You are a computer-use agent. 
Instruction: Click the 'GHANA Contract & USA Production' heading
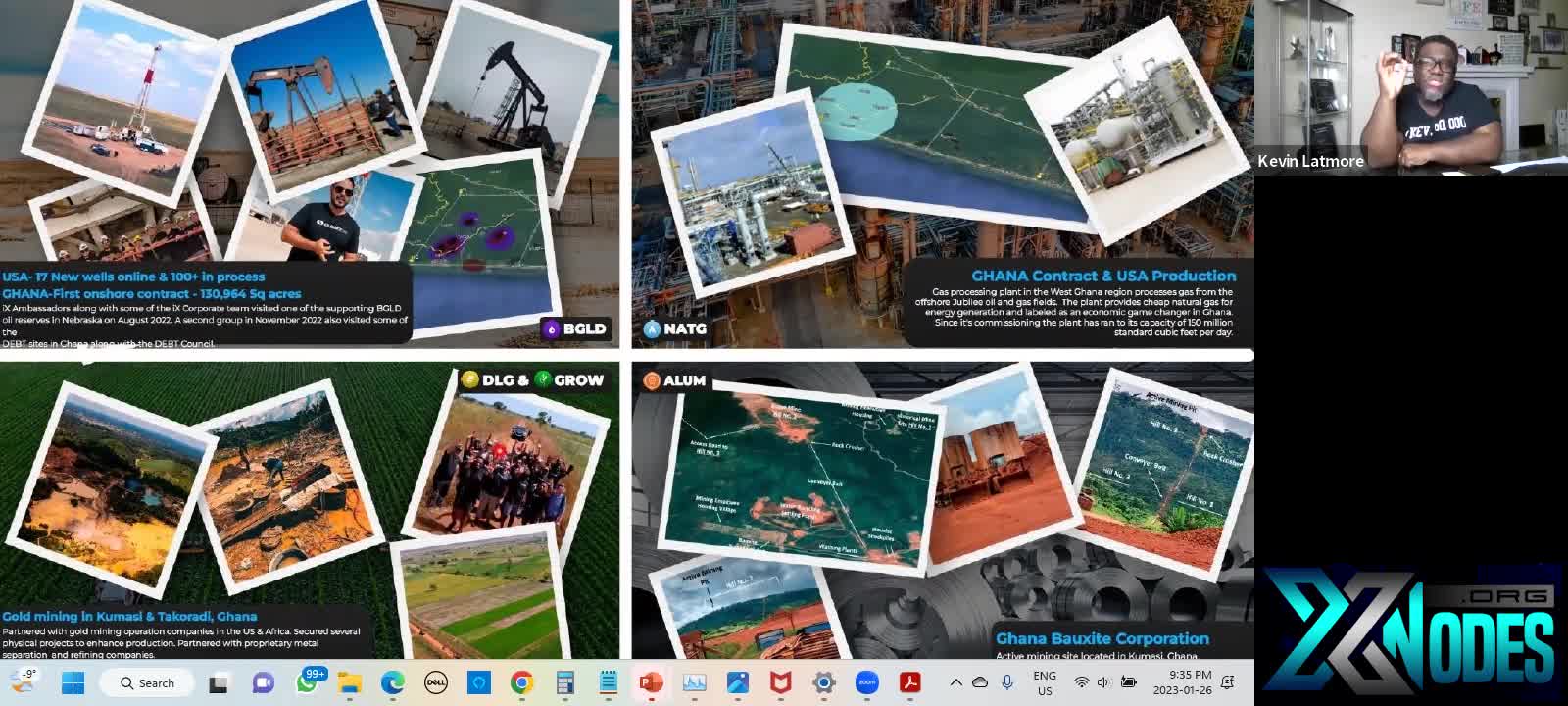(x=1103, y=277)
